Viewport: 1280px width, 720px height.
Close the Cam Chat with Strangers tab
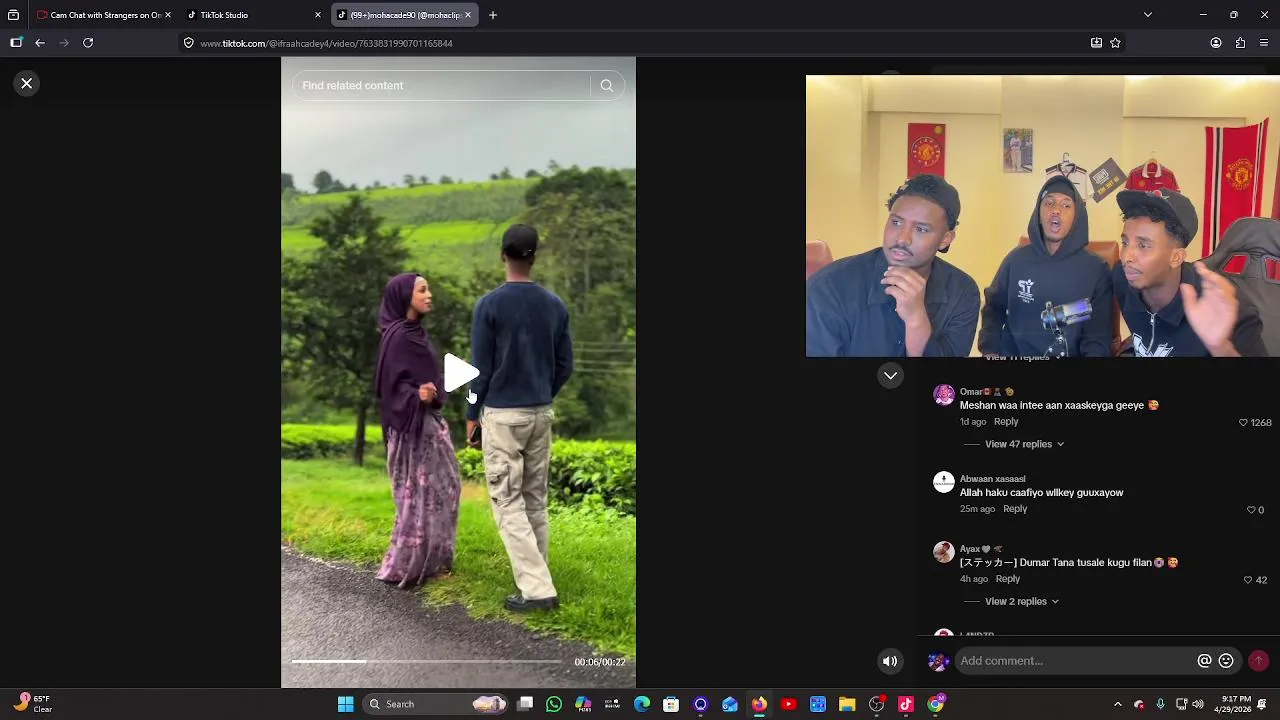pos(167,15)
